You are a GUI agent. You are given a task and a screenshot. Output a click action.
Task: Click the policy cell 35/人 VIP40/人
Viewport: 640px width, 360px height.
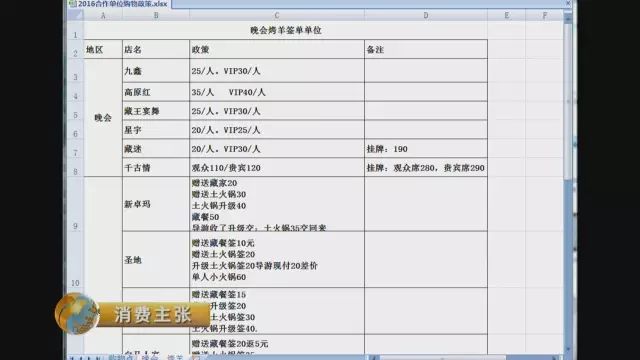coord(277,92)
